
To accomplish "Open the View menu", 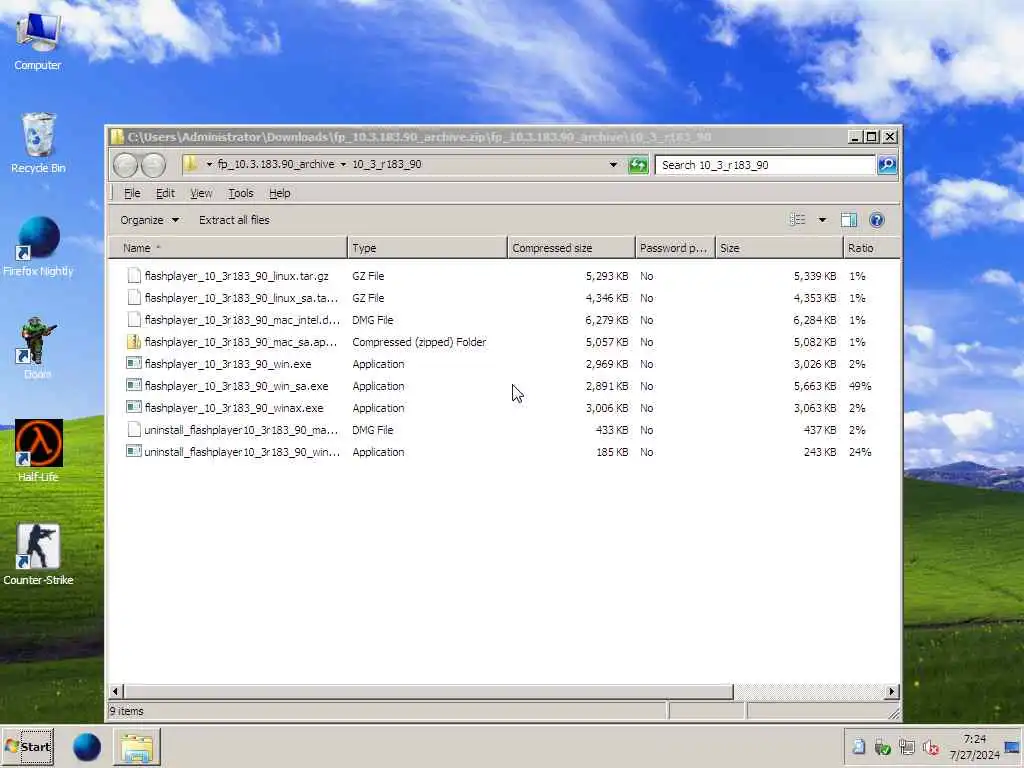I will (x=201, y=193).
